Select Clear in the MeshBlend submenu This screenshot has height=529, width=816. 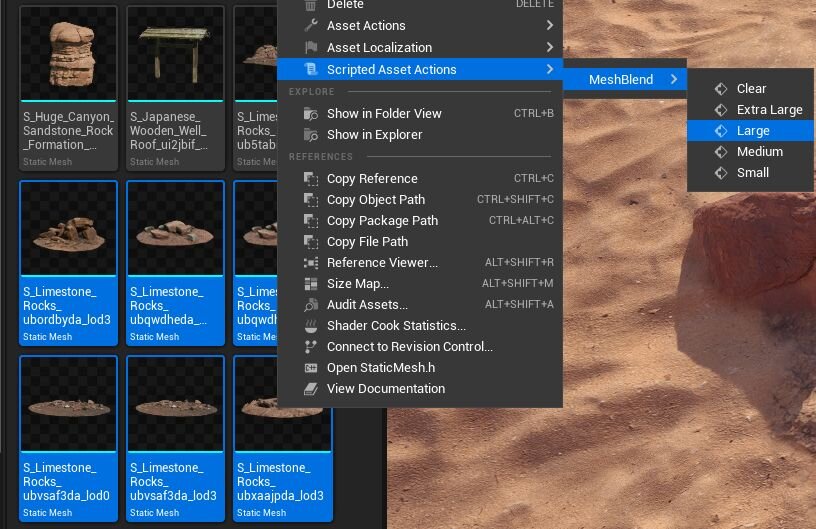pos(750,89)
